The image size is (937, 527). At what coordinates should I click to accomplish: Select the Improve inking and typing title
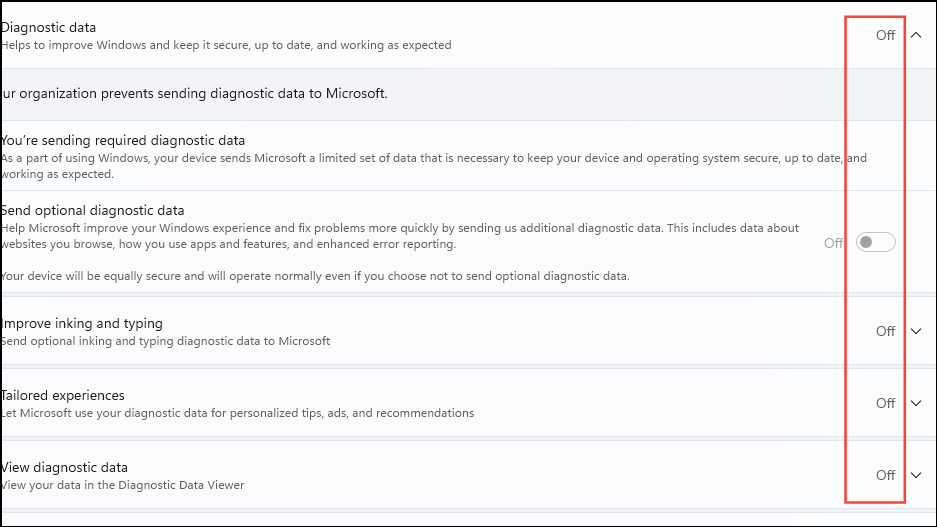(x=82, y=323)
